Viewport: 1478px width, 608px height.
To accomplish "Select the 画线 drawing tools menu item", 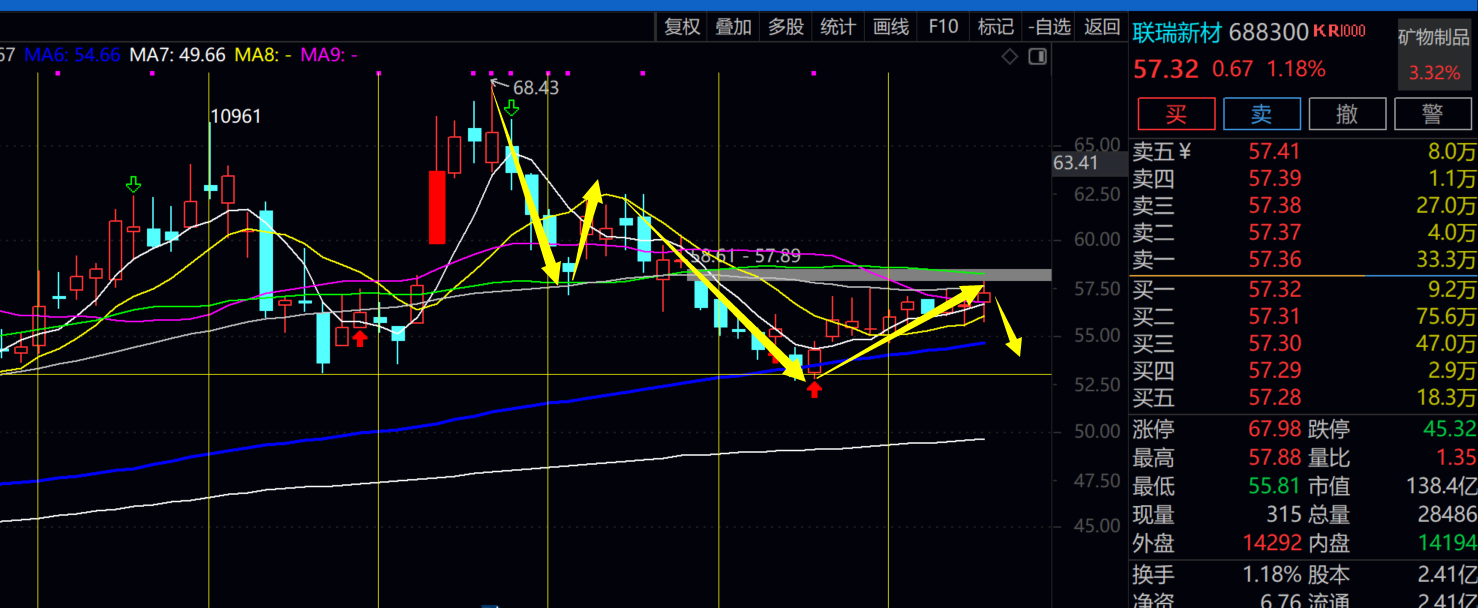I will tap(890, 27).
